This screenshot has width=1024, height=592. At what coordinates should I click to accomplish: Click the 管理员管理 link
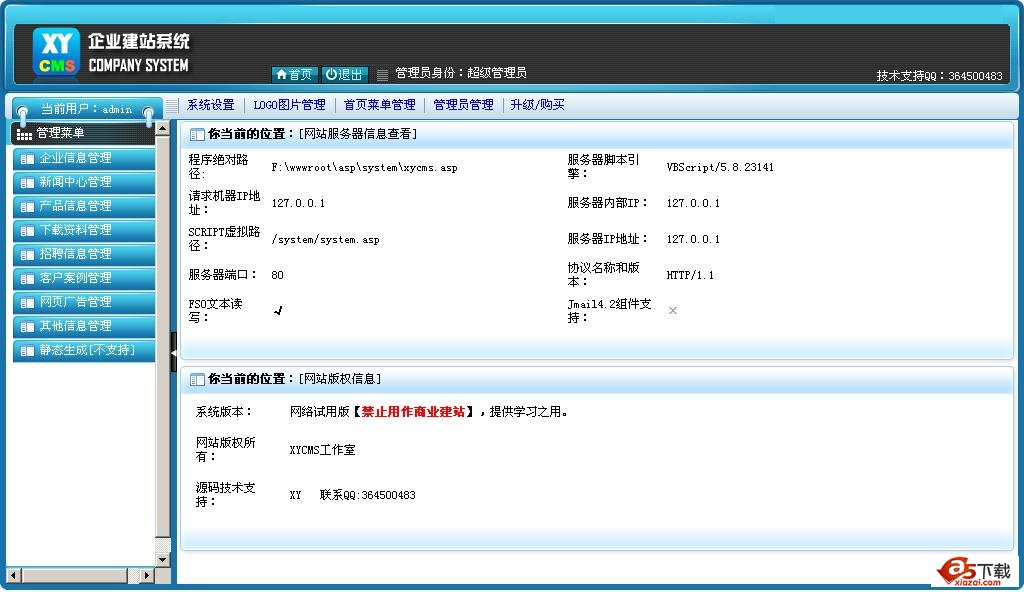click(x=463, y=105)
